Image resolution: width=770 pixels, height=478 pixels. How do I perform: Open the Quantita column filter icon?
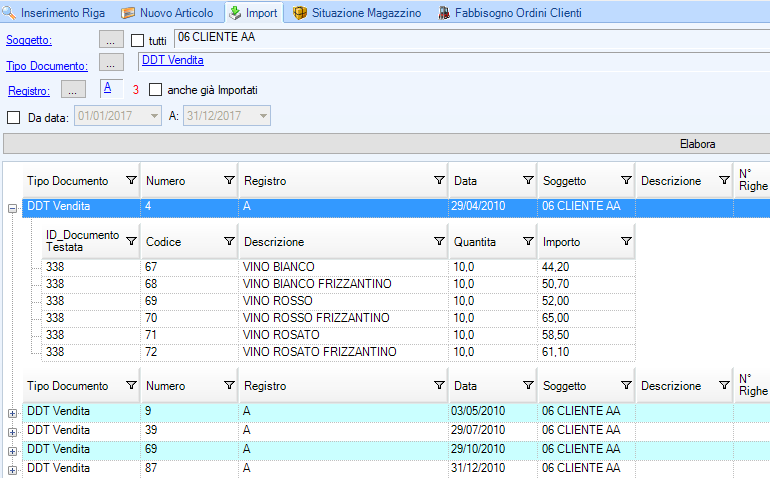pyautogui.click(x=527, y=241)
